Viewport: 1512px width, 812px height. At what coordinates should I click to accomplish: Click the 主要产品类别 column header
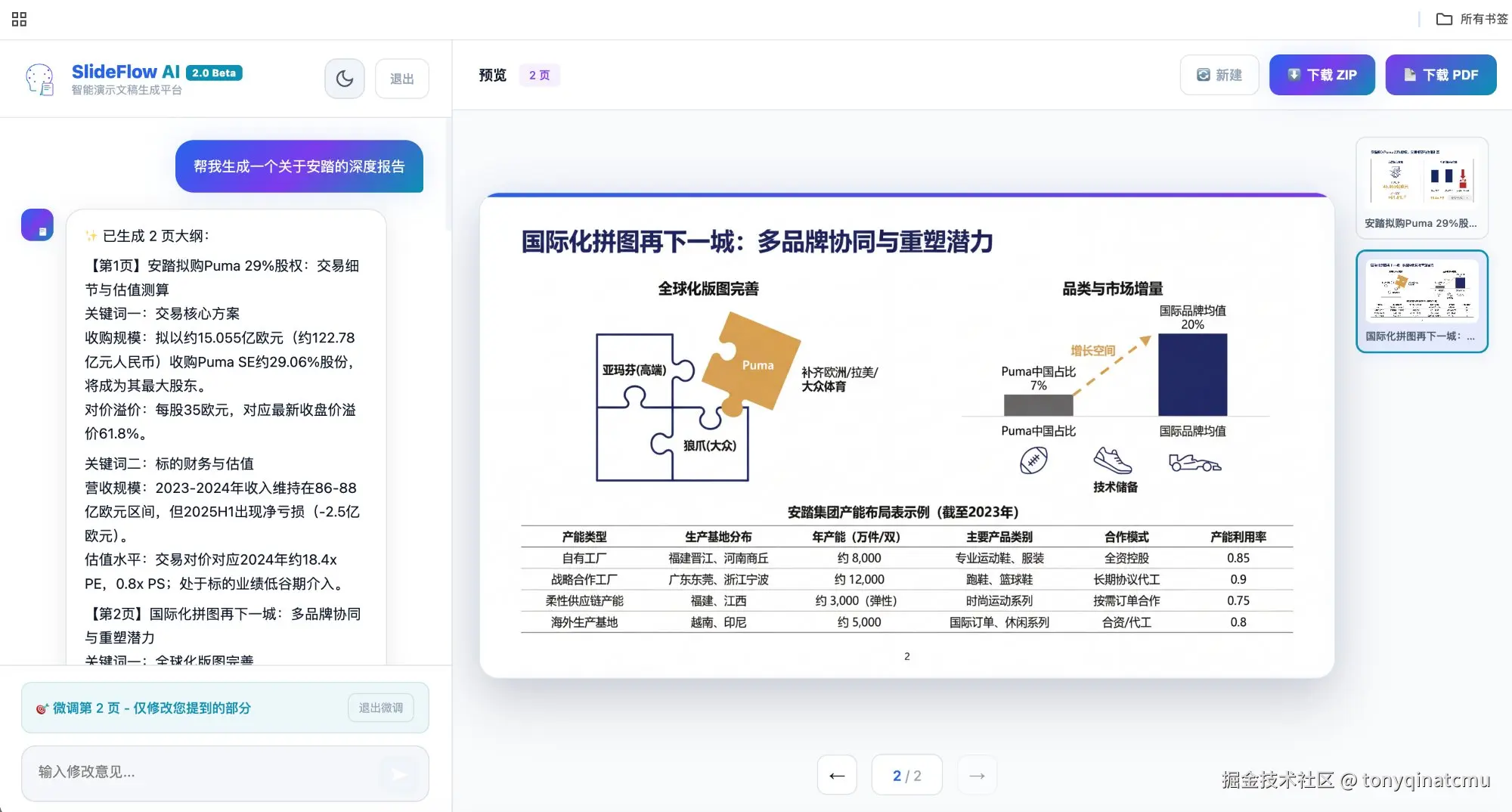tap(999, 537)
